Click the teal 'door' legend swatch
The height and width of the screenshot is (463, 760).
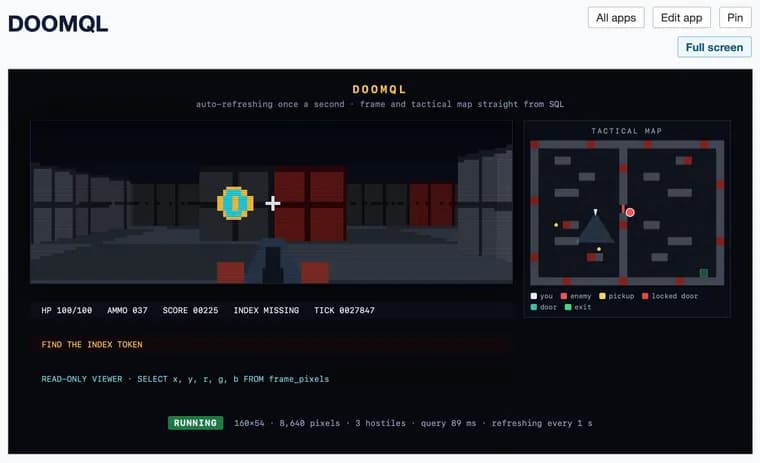coord(534,307)
